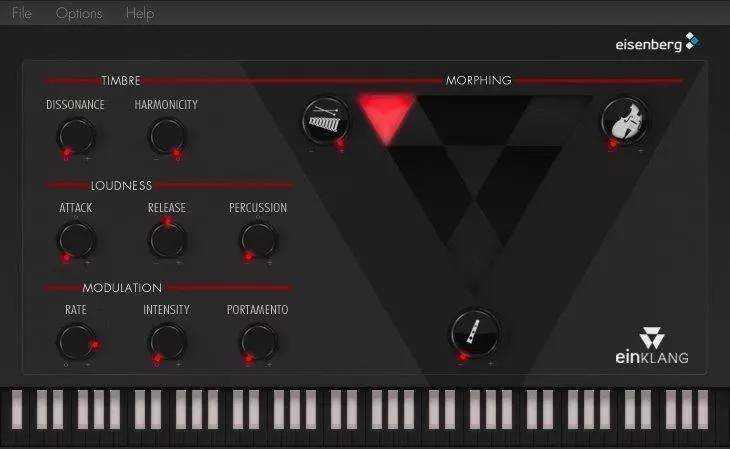Click the Percussion knob
The width and height of the screenshot is (730, 449).
(258, 240)
